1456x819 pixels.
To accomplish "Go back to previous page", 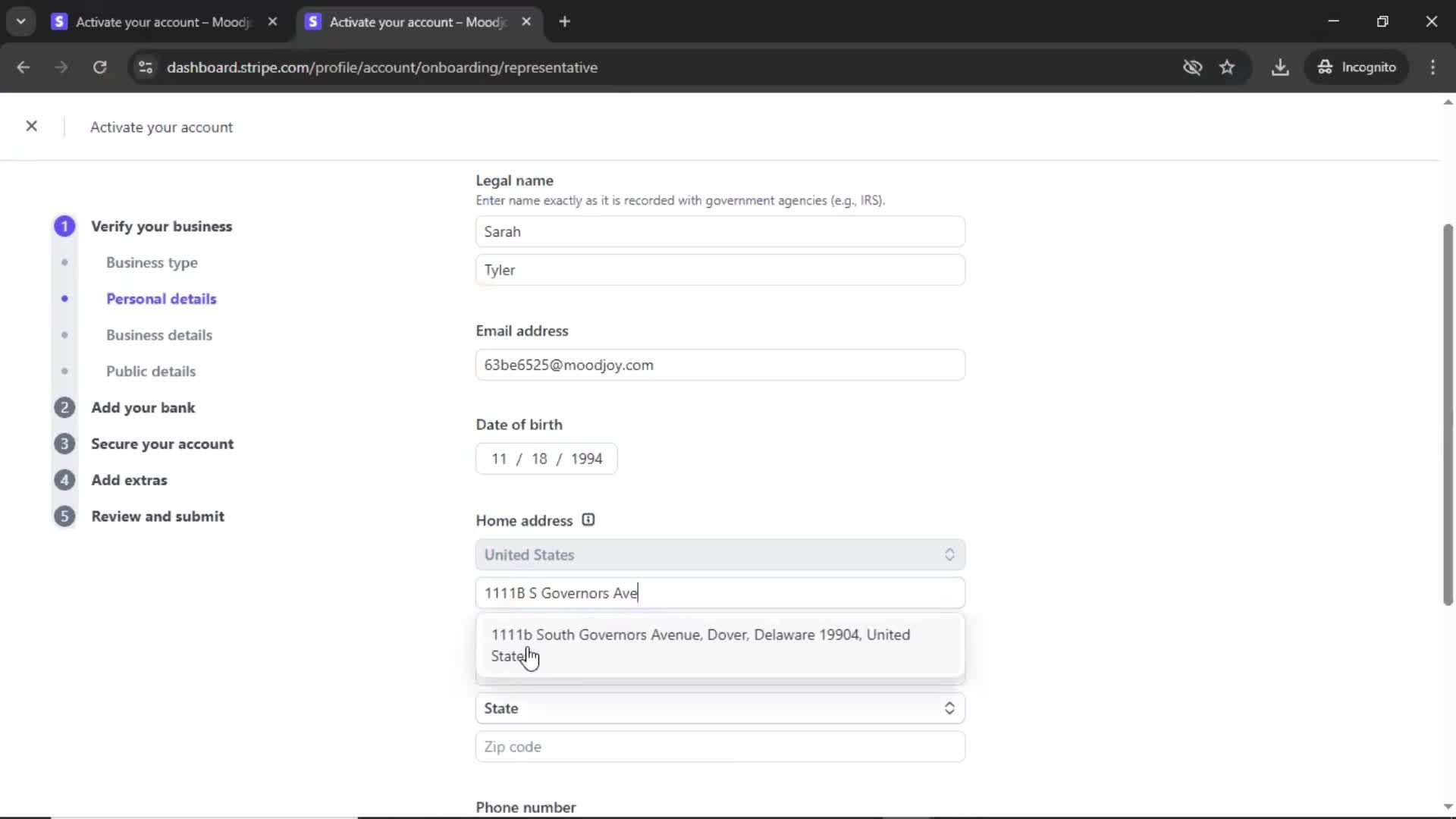I will click(23, 67).
